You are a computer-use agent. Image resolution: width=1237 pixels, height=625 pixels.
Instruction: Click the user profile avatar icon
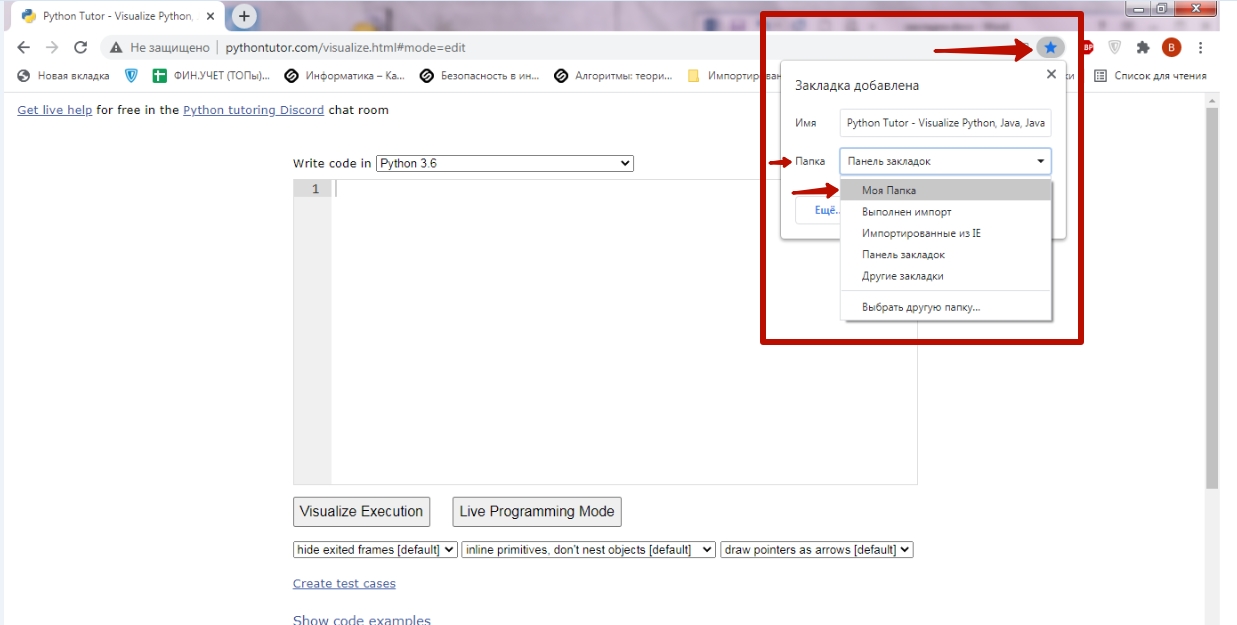[1171, 47]
